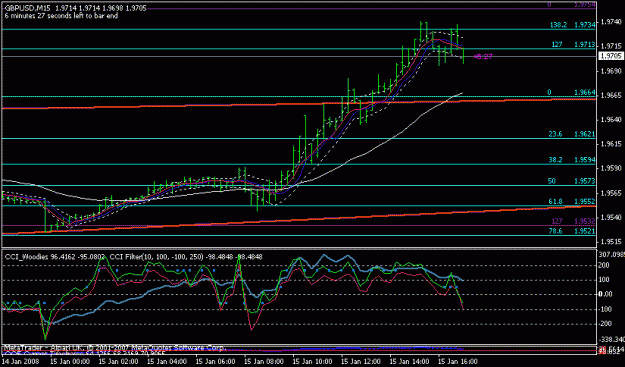
Task: Click the '15 Jan 04:00' time axis label
Action: pyautogui.click(x=166, y=362)
